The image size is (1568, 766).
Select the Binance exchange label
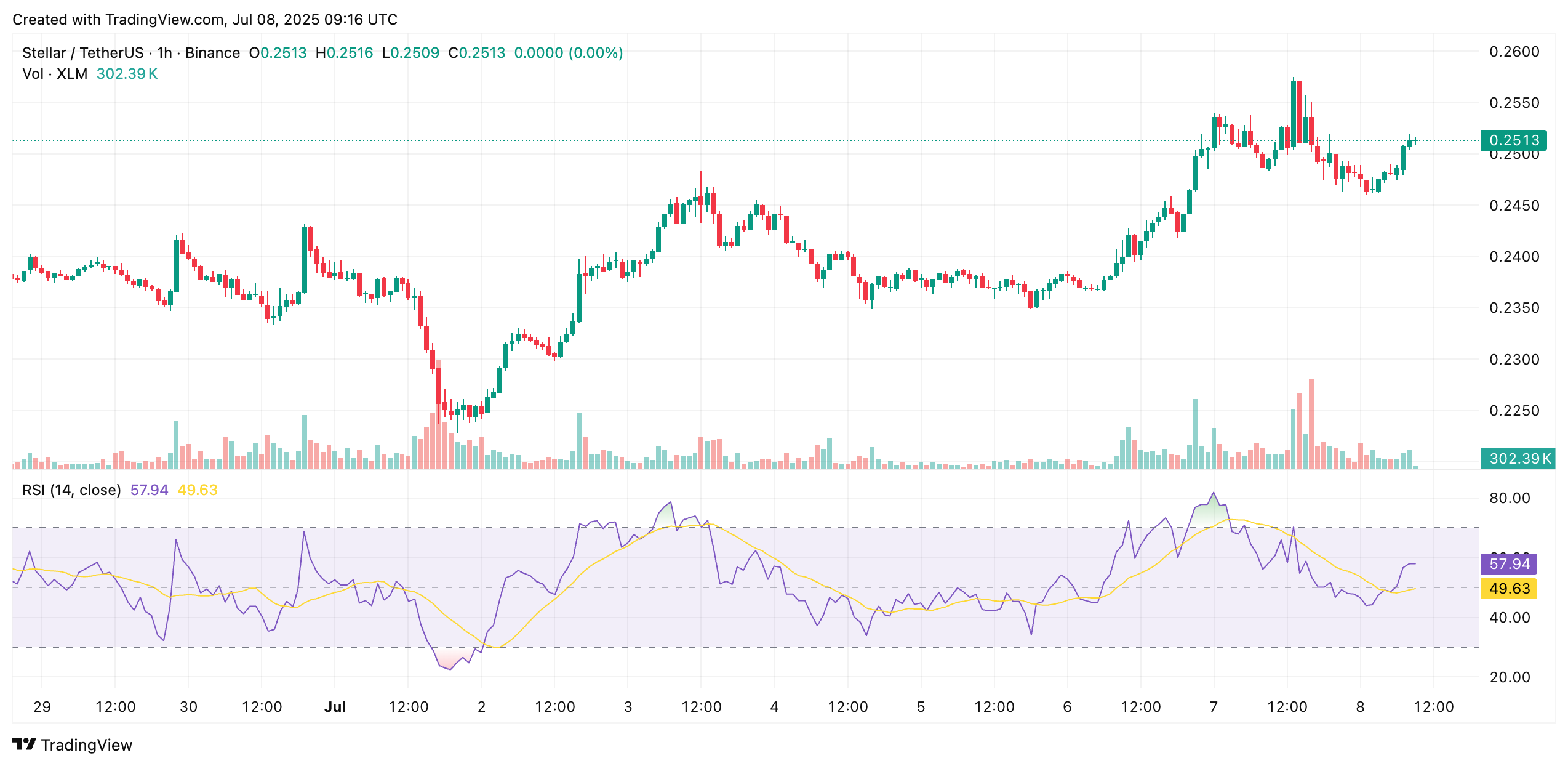point(213,53)
